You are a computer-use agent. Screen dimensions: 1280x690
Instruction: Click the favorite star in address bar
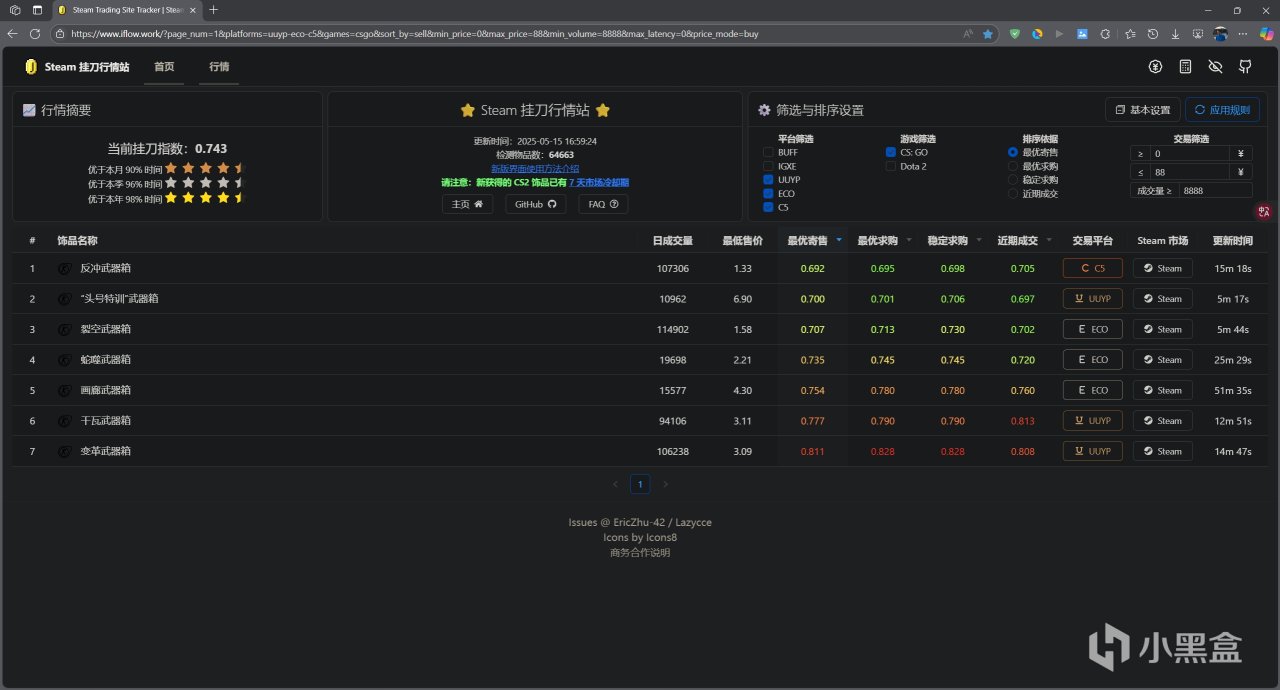[x=988, y=33]
